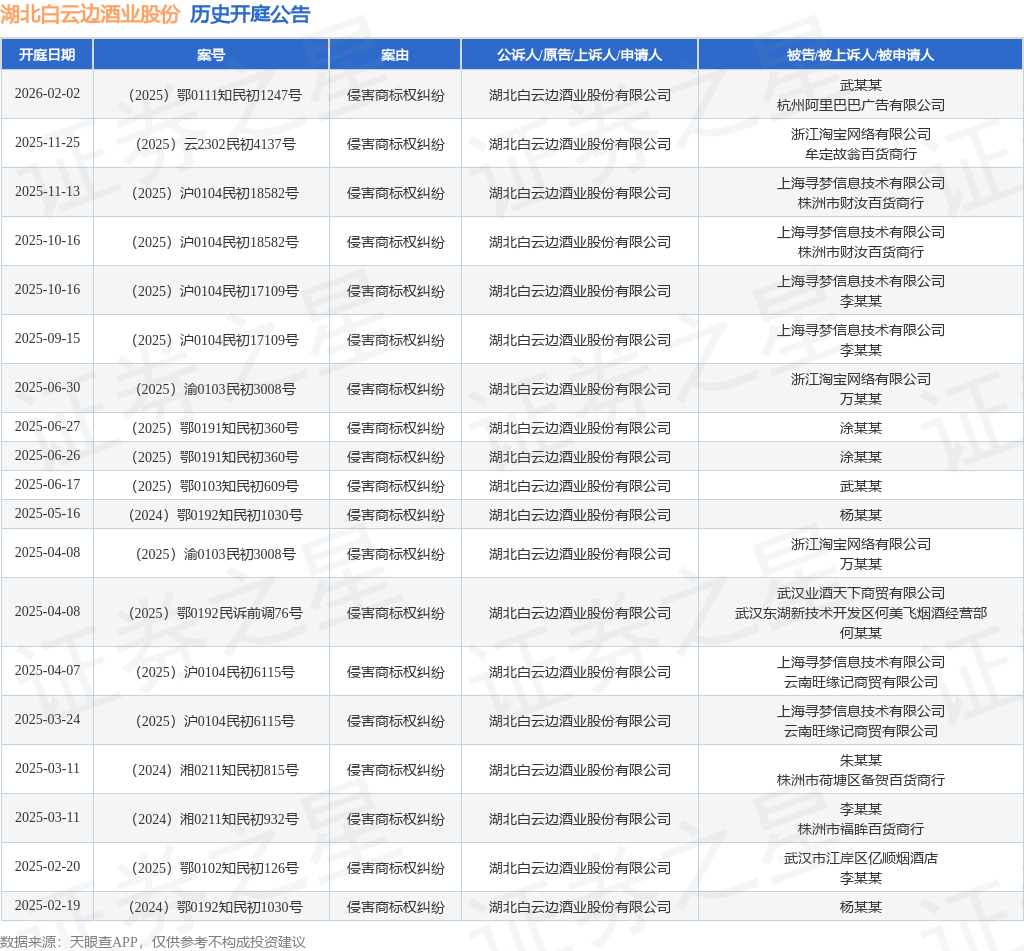
Task: Click defendant 武汉业酒天下商贸有限公司
Action: click(861, 593)
